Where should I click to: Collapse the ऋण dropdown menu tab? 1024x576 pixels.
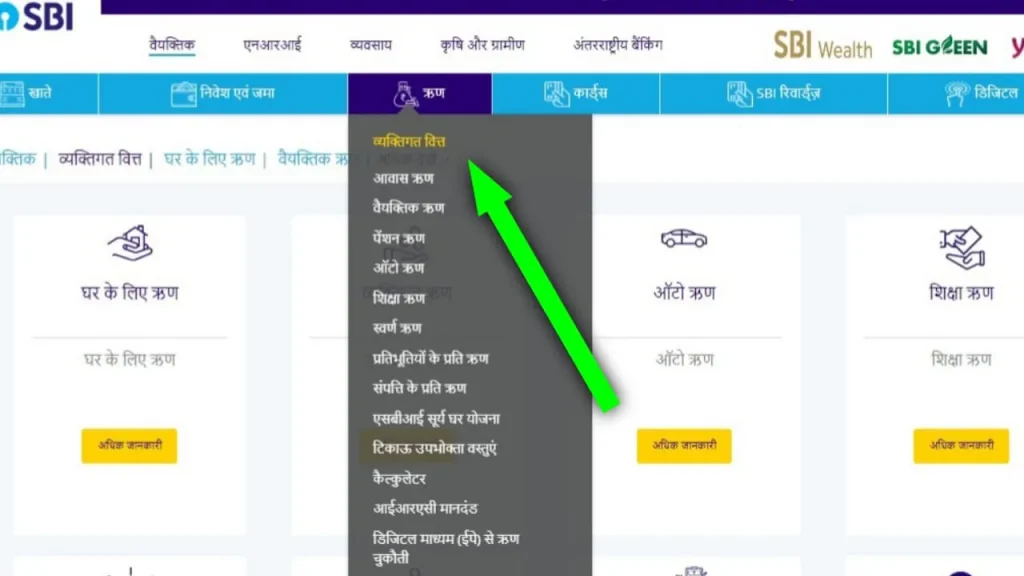(x=420, y=93)
